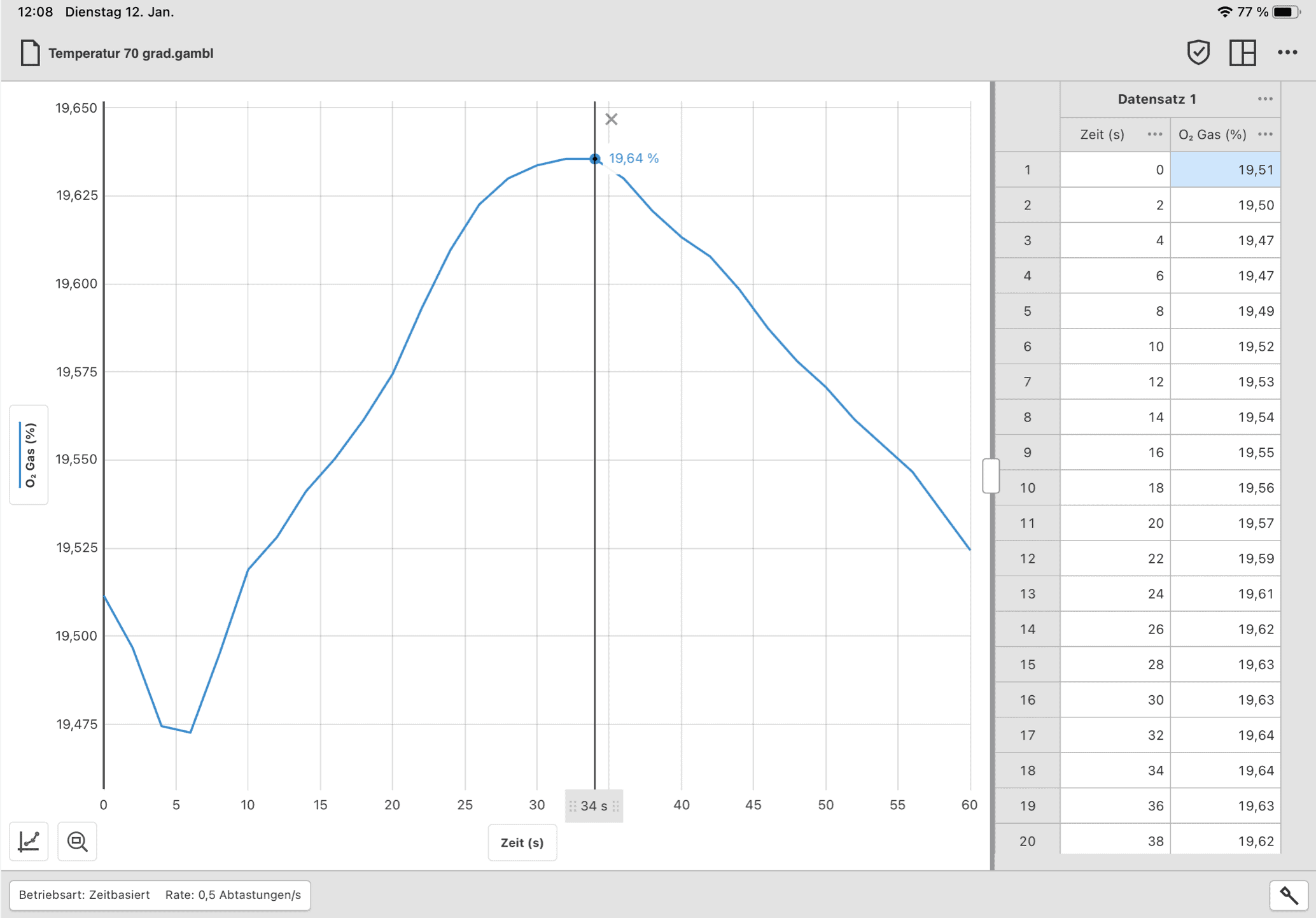This screenshot has height=918, width=1316.
Task: Click x-axis tick label 60
Action: coord(969,805)
